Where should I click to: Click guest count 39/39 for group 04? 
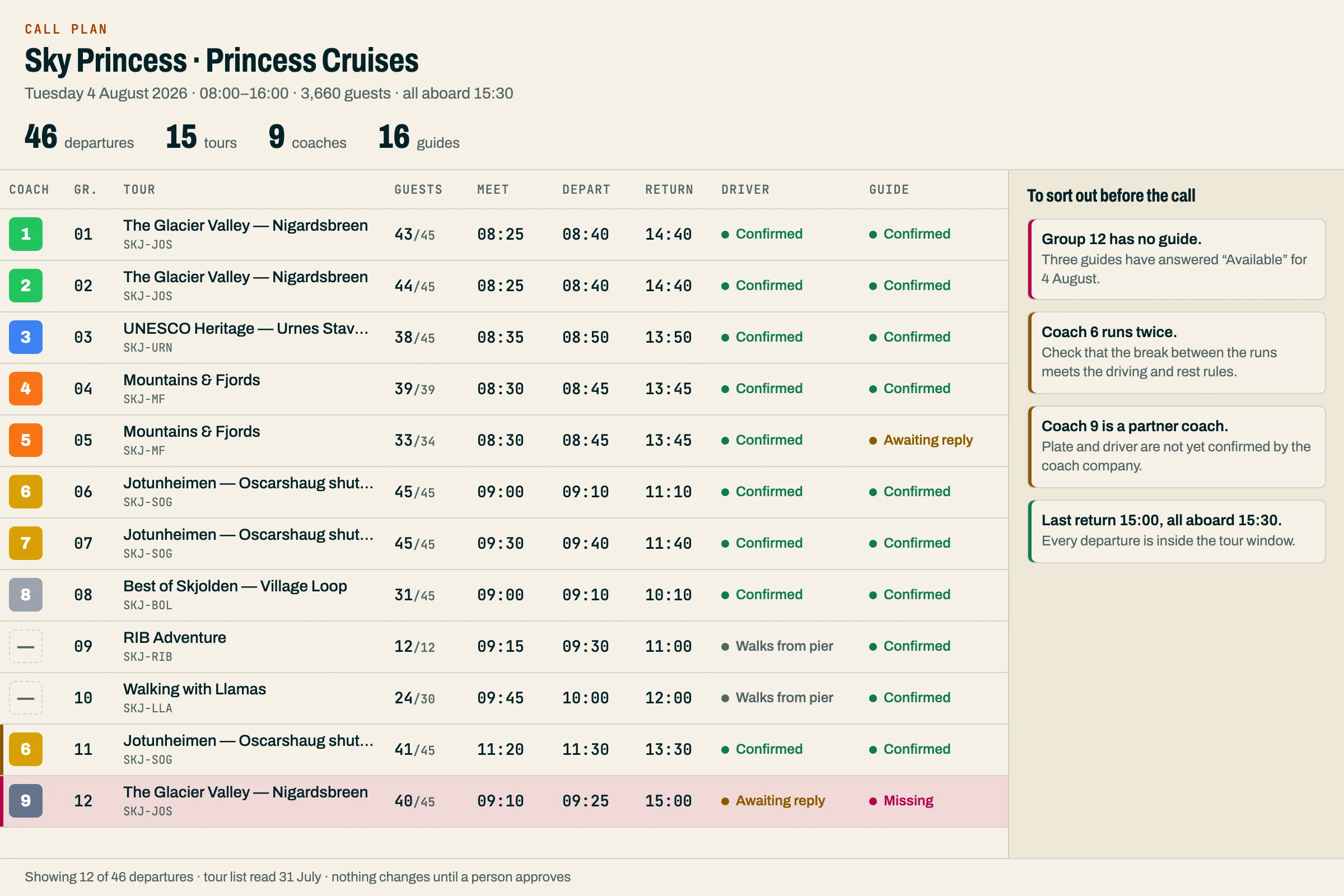[414, 389]
